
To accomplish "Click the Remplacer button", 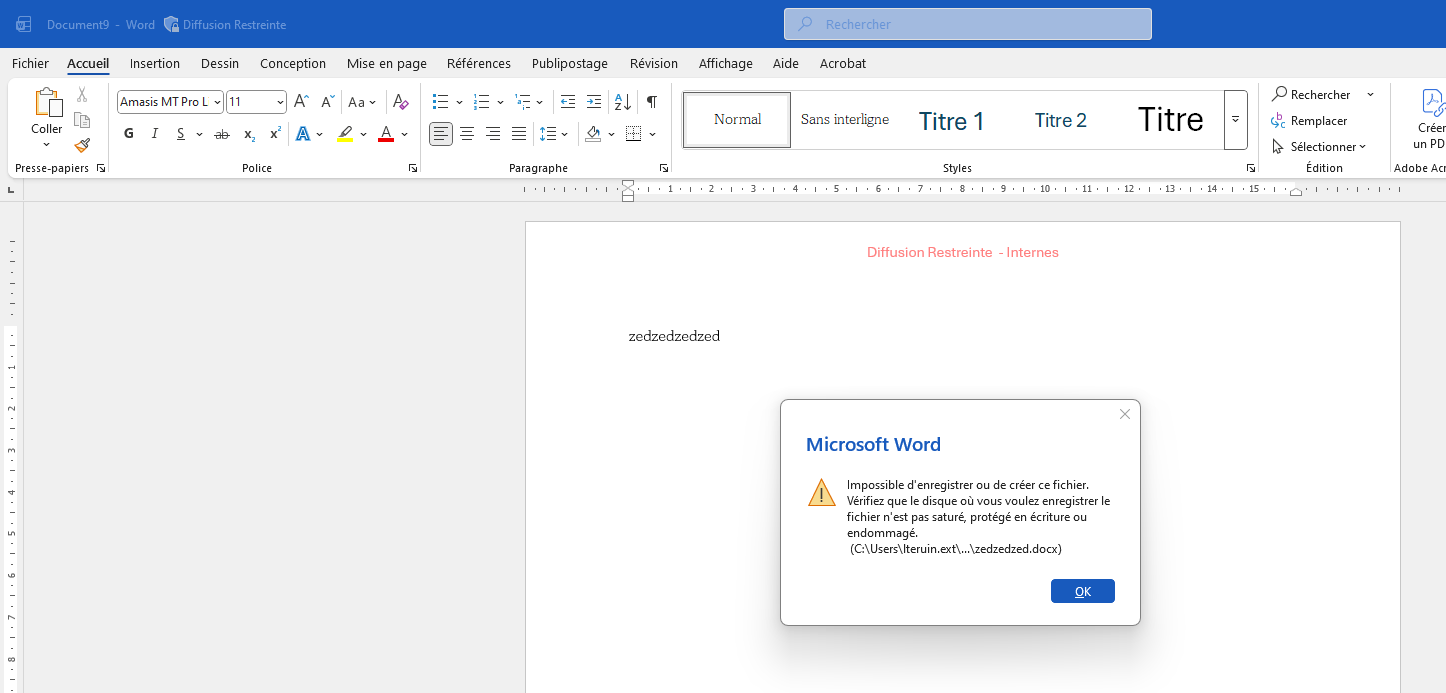I will [x=1310, y=120].
